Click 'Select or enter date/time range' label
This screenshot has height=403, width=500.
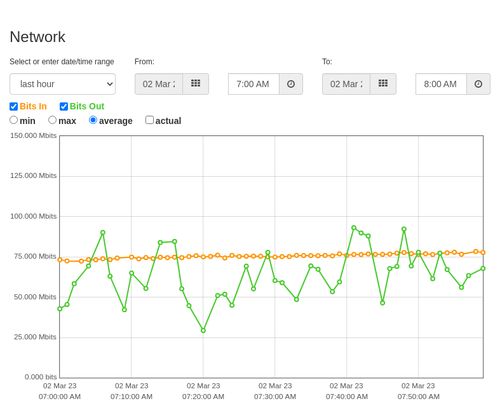click(x=62, y=62)
